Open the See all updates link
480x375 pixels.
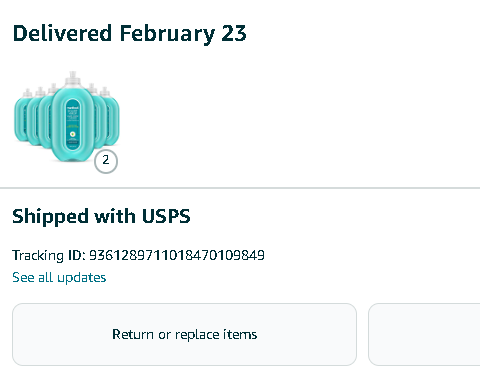(59, 277)
